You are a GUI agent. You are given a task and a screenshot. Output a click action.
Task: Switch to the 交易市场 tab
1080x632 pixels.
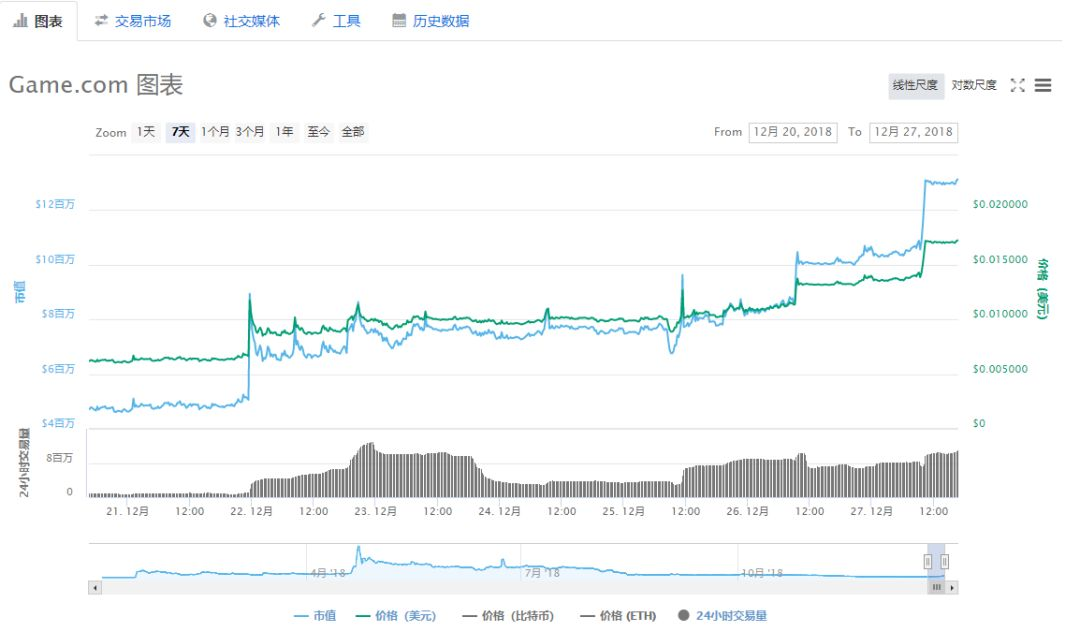click(x=132, y=21)
